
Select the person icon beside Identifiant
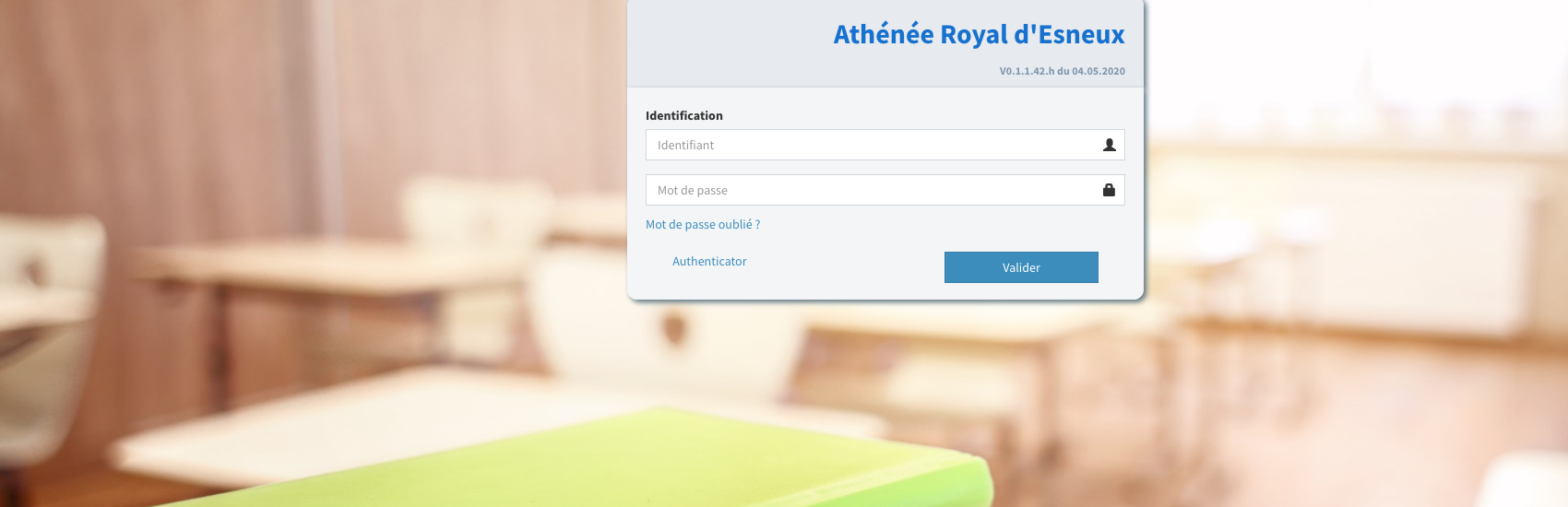point(1110,145)
